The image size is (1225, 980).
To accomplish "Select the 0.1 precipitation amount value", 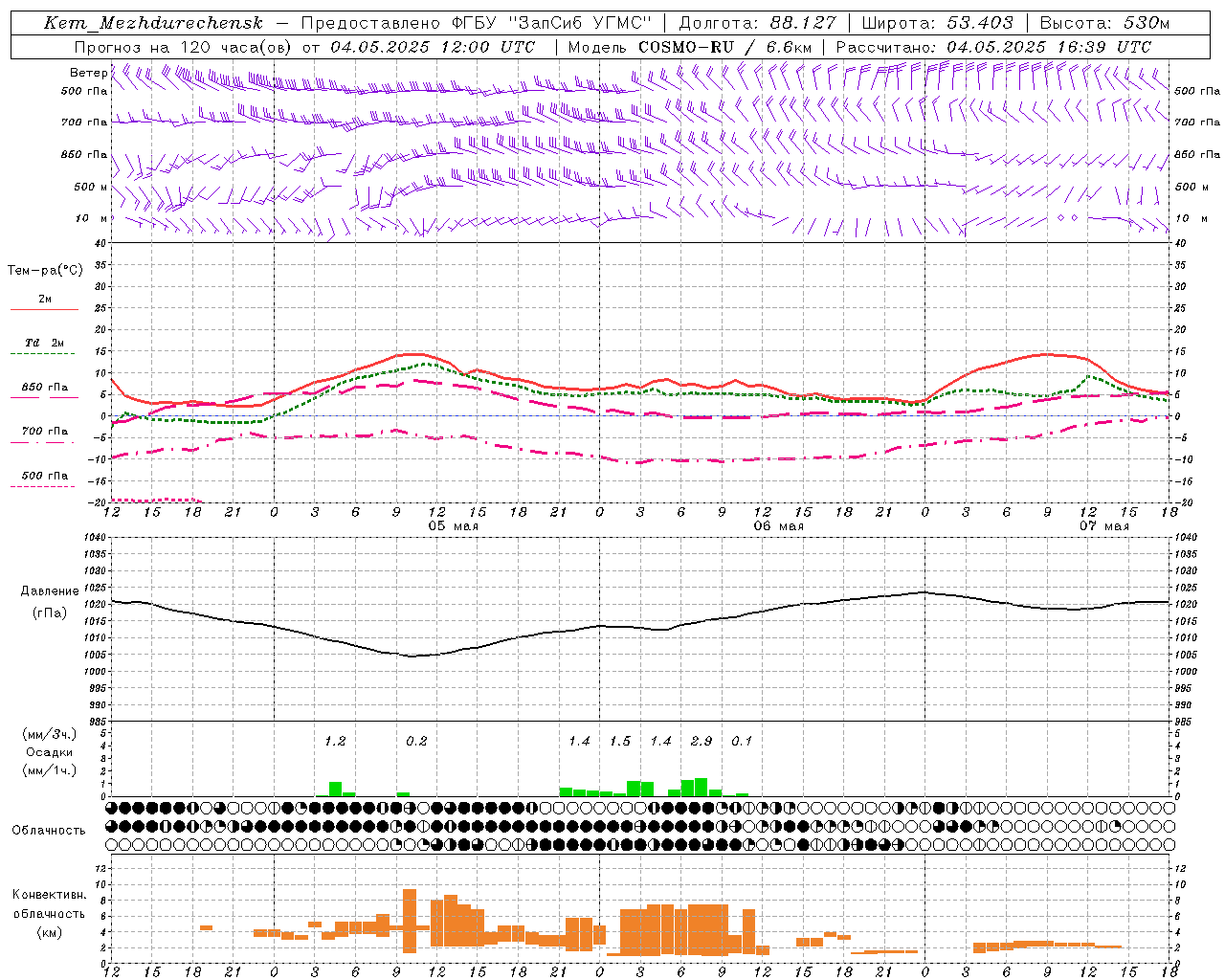I will click(742, 741).
